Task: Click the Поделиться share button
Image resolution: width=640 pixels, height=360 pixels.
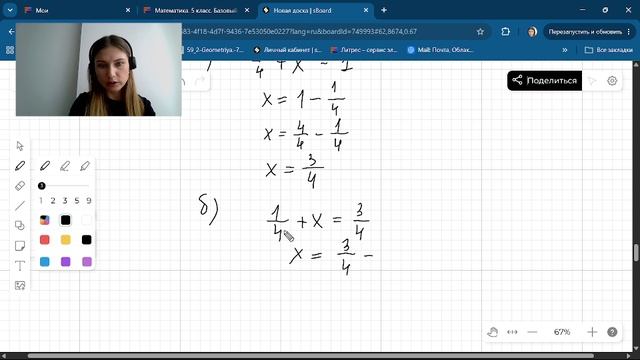Action: (x=544, y=80)
